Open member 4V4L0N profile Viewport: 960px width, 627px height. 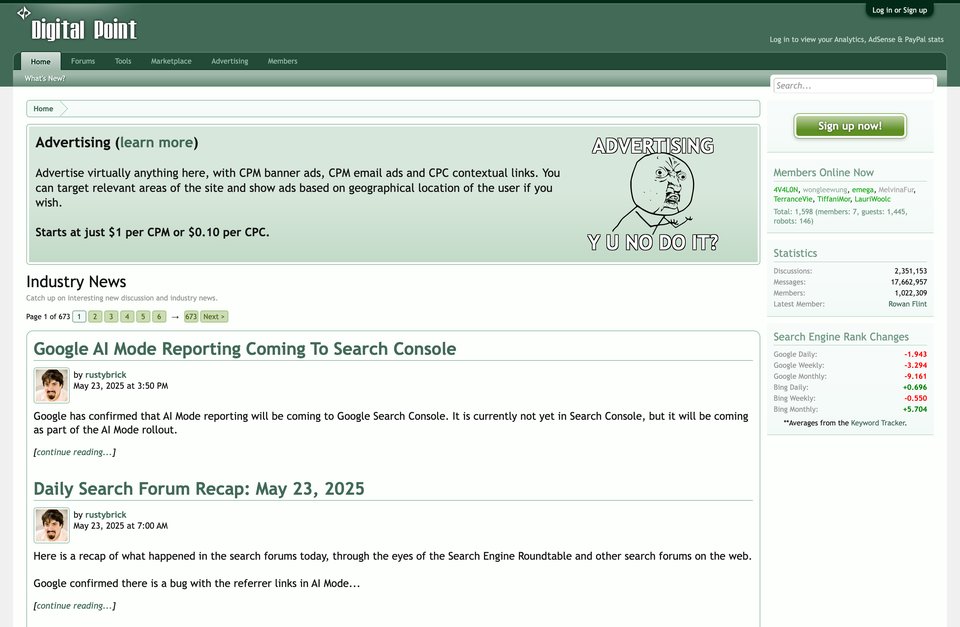pos(786,190)
